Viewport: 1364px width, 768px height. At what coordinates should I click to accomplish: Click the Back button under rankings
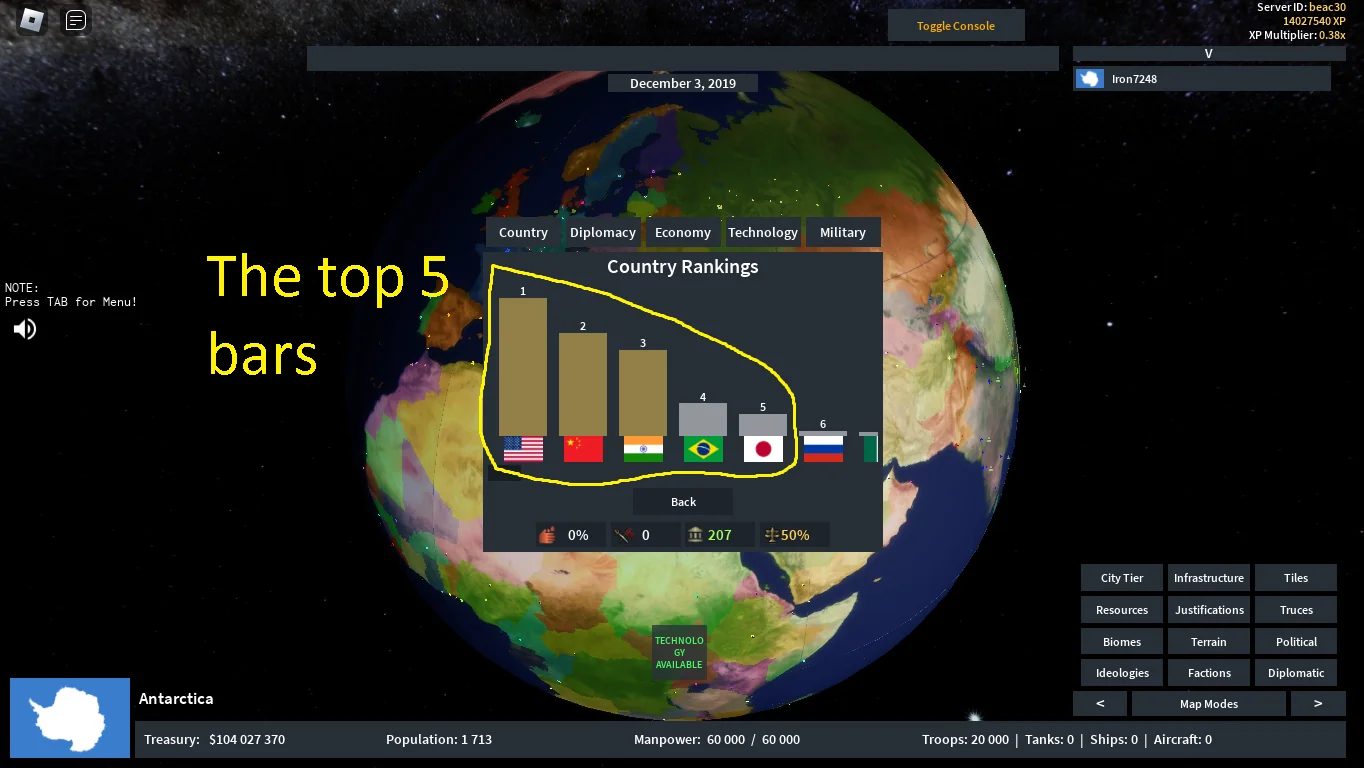tap(683, 502)
